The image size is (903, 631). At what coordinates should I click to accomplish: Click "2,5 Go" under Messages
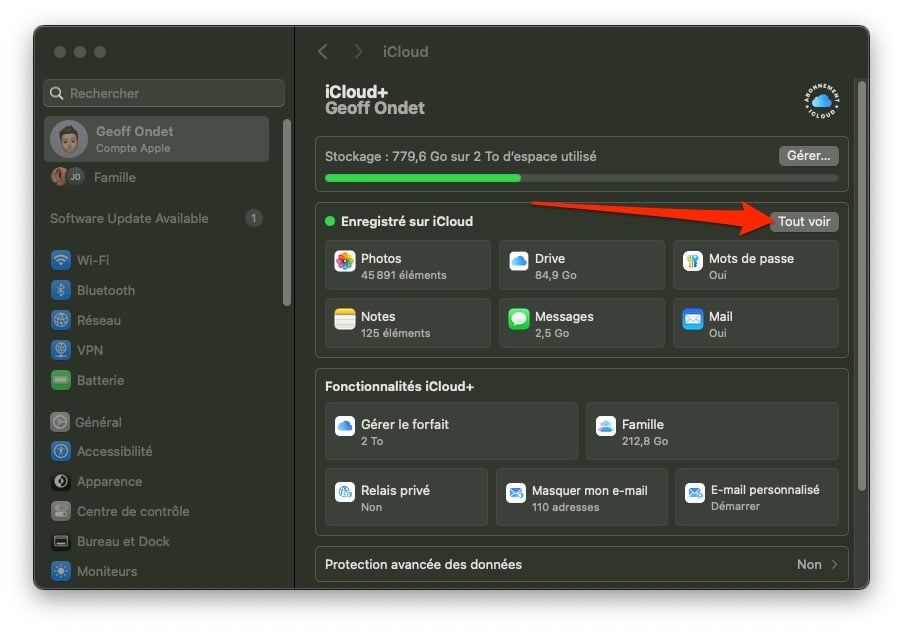pyautogui.click(x=552, y=333)
